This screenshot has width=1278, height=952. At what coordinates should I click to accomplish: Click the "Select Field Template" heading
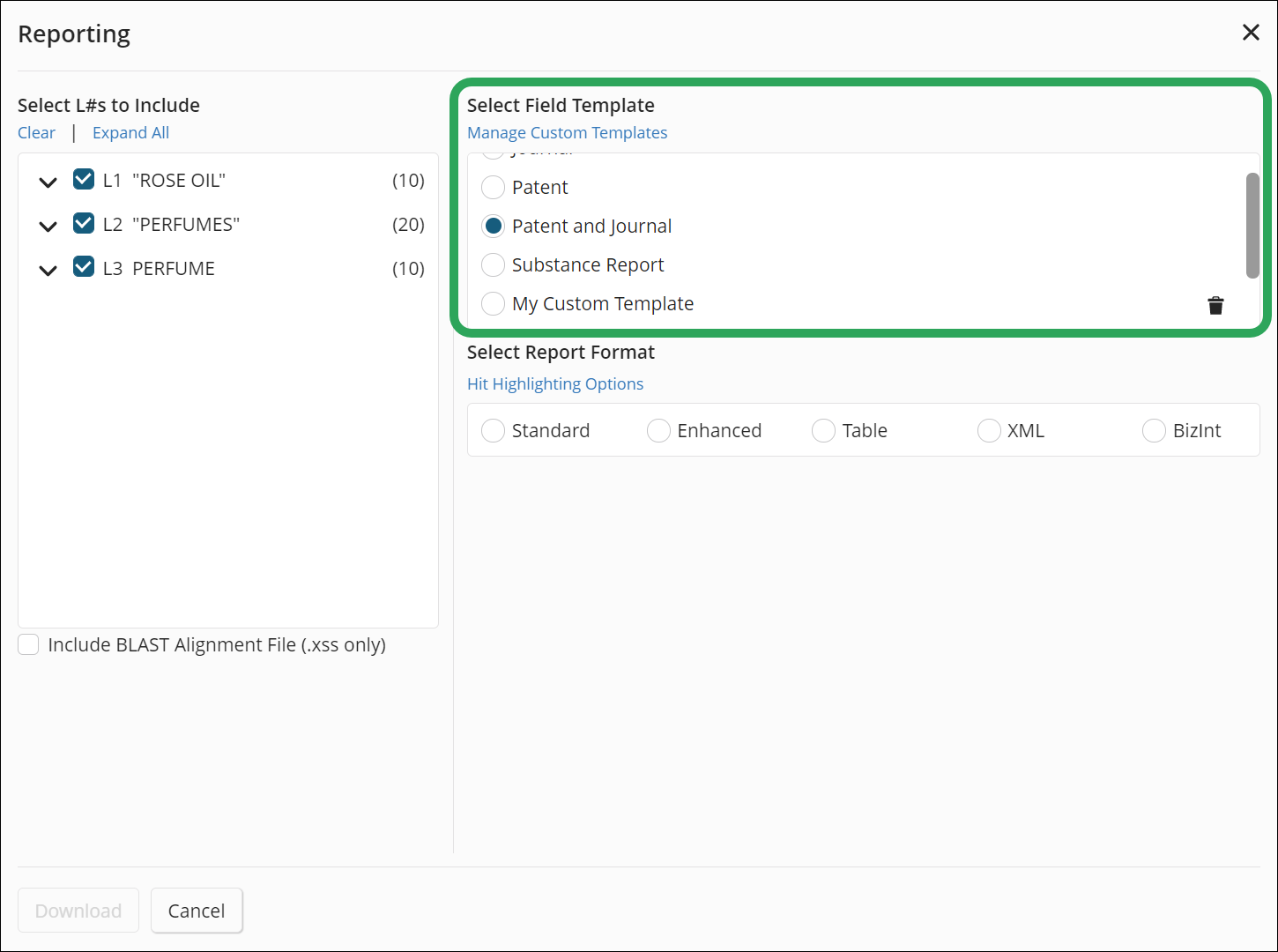point(561,105)
